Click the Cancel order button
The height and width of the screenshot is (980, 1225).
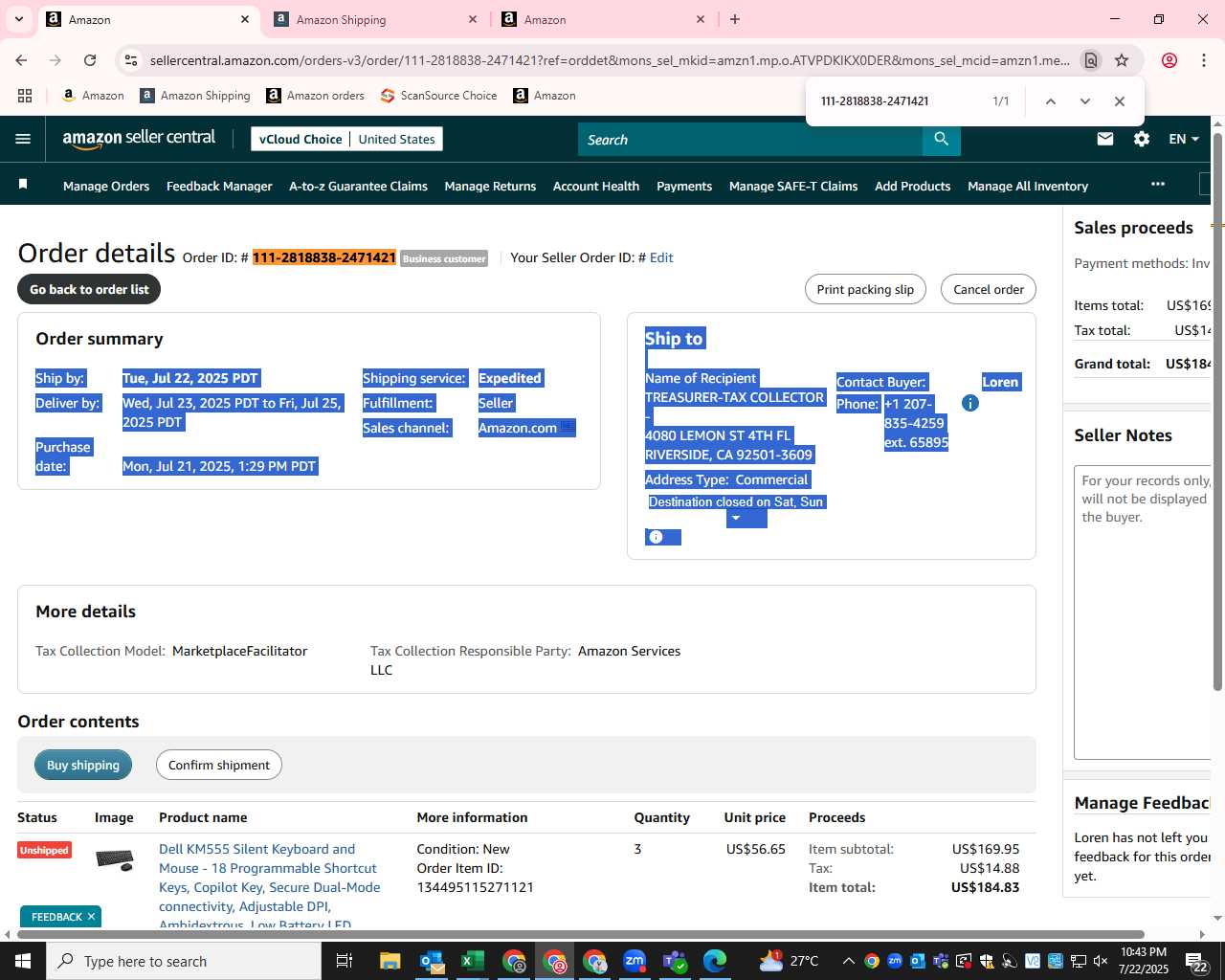(989, 289)
